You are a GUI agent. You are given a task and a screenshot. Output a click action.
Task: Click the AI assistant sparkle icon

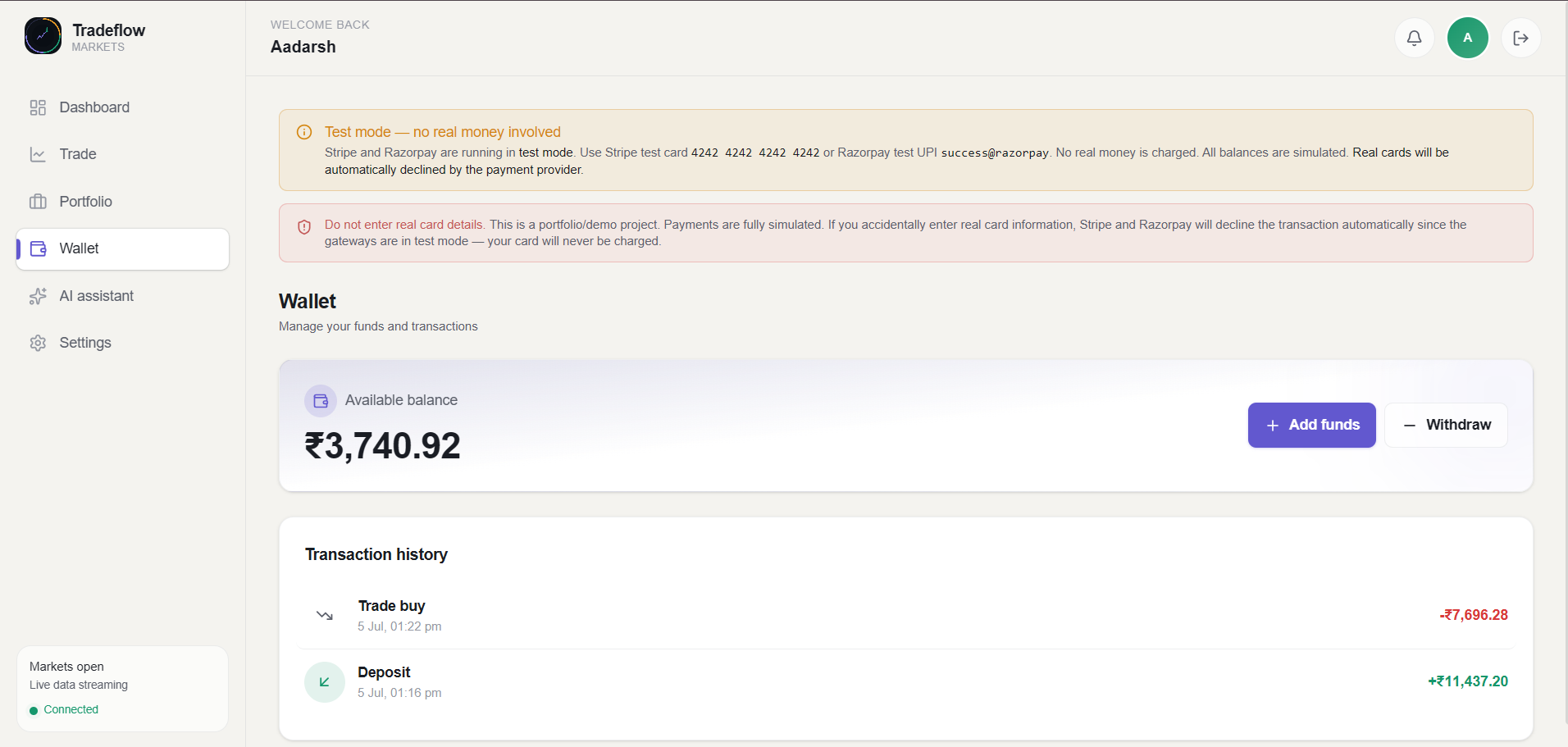[x=38, y=296]
